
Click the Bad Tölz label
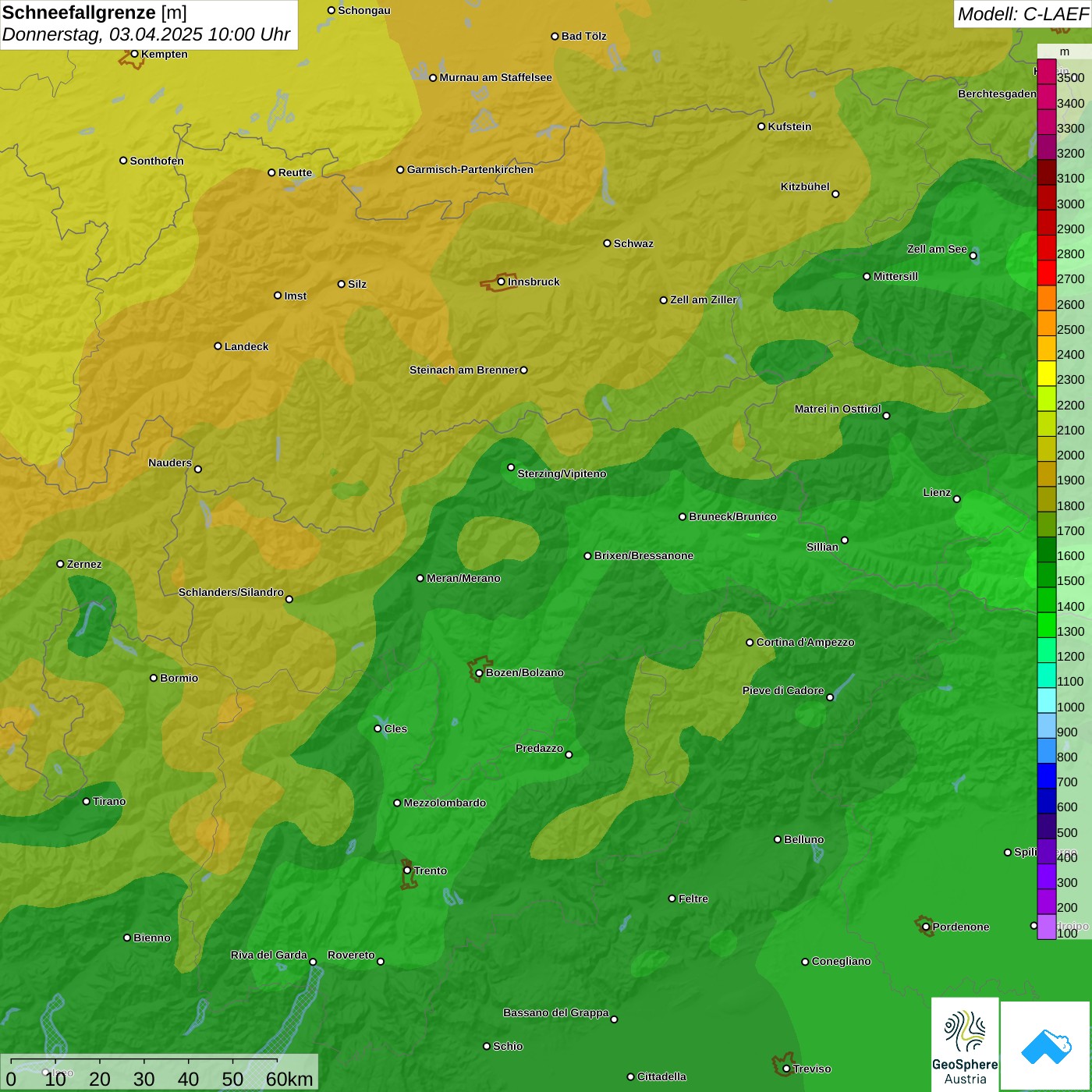[583, 36]
